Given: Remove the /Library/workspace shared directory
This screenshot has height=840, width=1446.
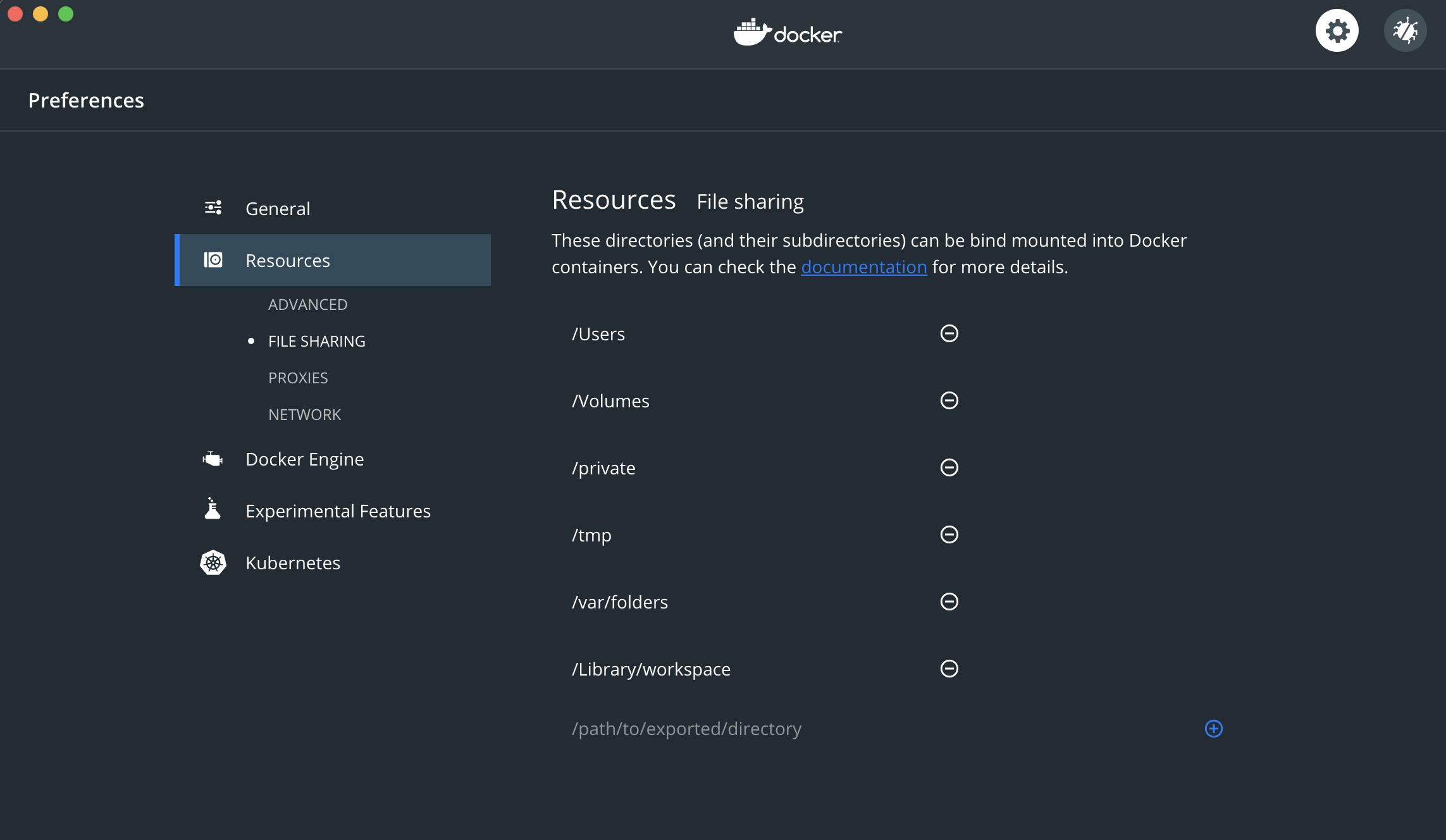Looking at the screenshot, I should [949, 669].
